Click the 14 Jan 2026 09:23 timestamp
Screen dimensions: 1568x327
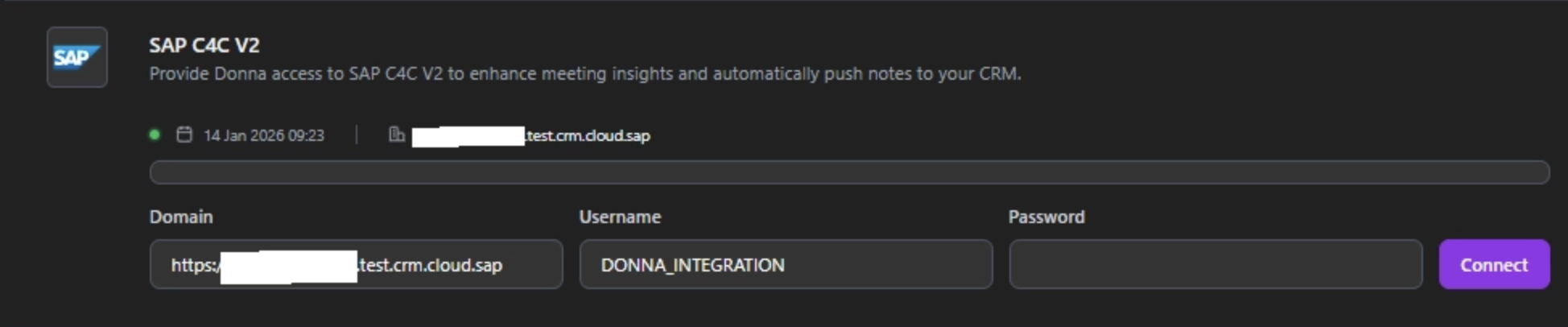click(x=264, y=135)
